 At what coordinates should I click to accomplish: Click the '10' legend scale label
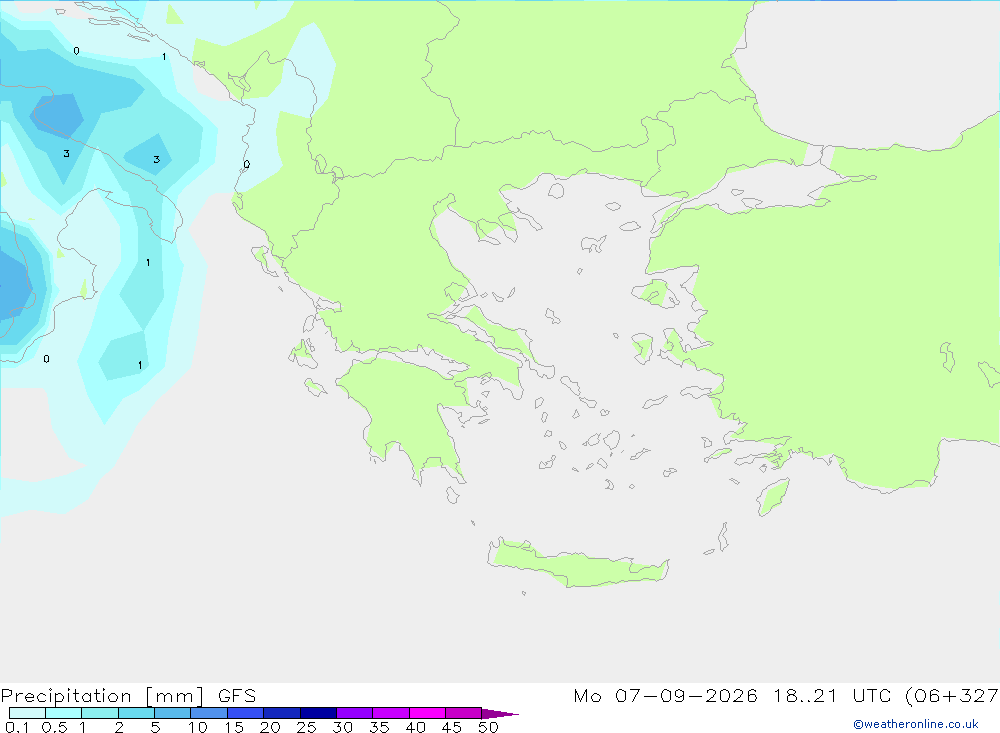point(198,727)
